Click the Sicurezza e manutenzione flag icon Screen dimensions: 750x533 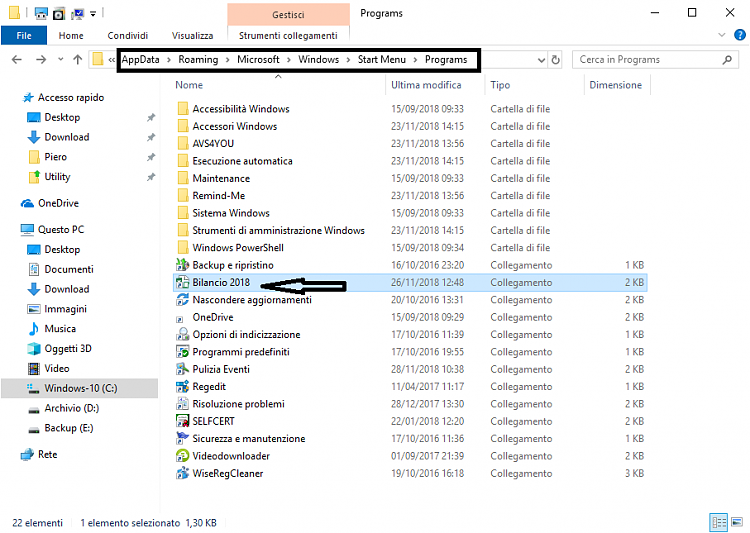tap(182, 438)
